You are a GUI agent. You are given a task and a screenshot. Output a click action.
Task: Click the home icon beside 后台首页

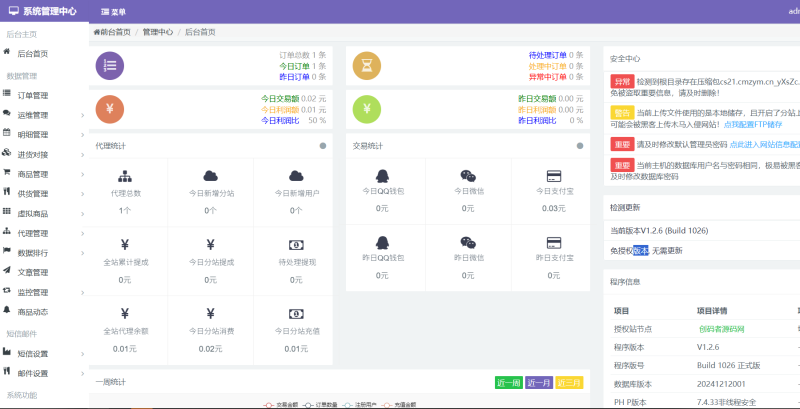pyautogui.click(x=7, y=52)
